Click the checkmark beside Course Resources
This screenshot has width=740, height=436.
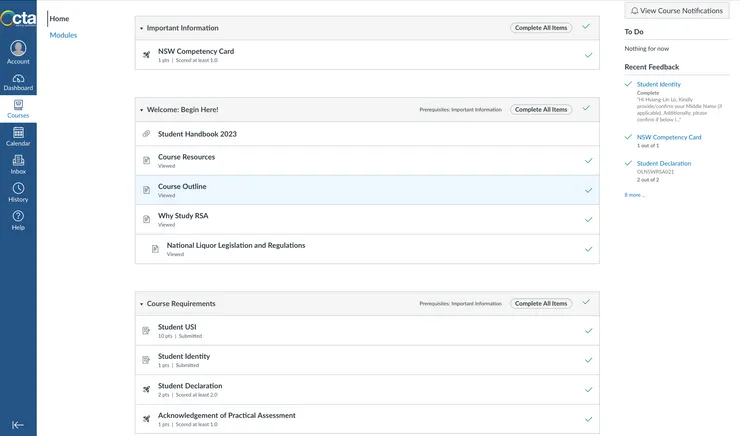[588, 161]
